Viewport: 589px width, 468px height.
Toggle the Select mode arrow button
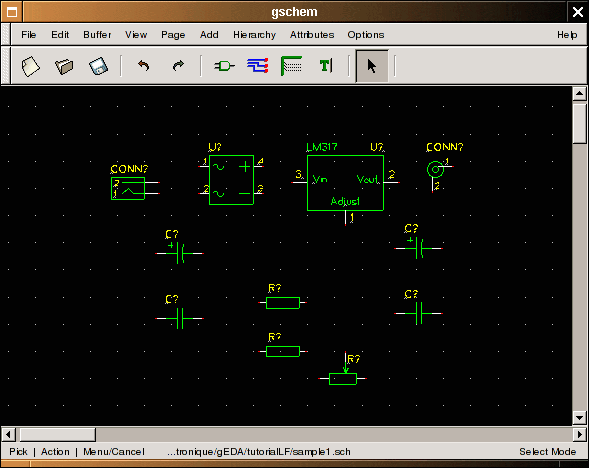(372, 66)
